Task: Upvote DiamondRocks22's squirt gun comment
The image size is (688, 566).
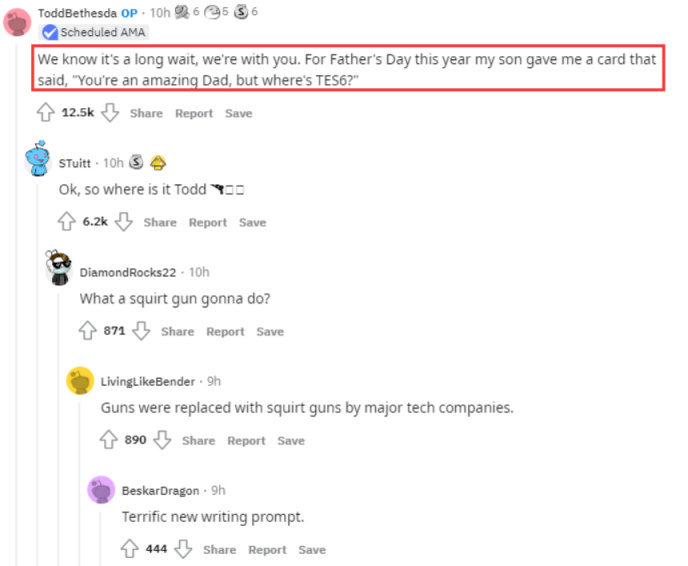Action: point(87,331)
